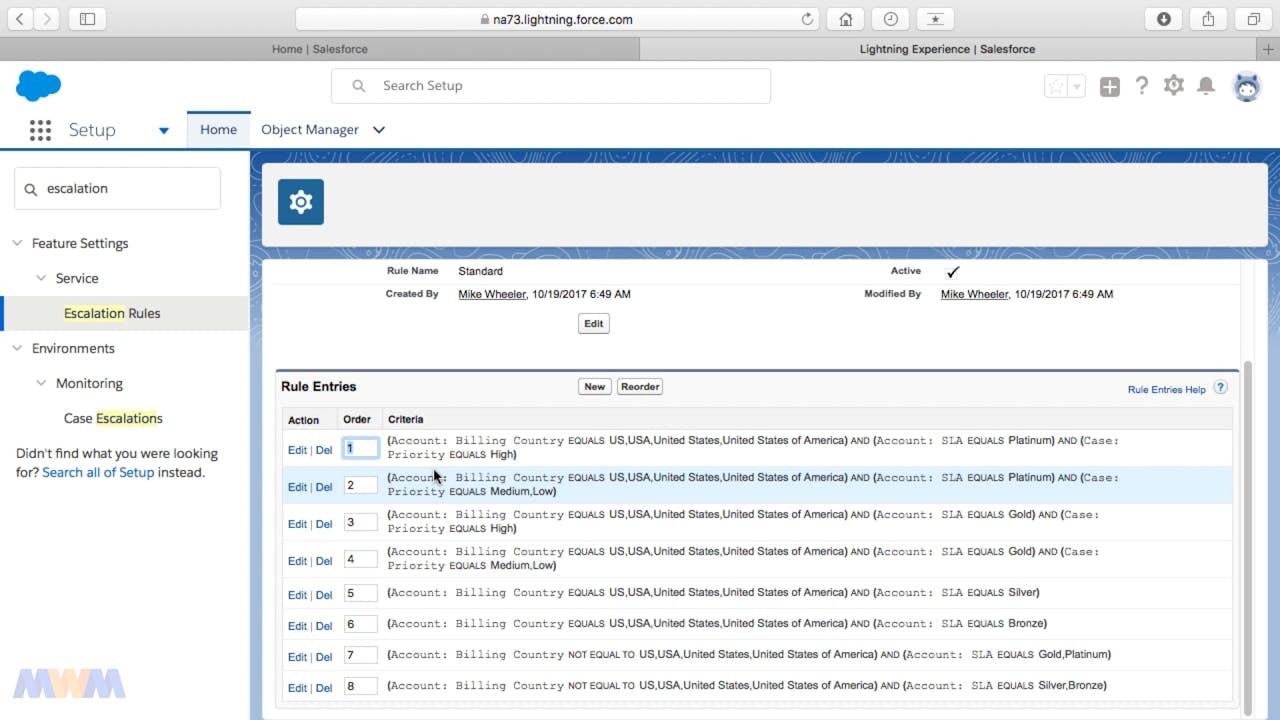Open a new Safari tab with plus
Viewport: 1280px width, 720px height.
point(1270,49)
